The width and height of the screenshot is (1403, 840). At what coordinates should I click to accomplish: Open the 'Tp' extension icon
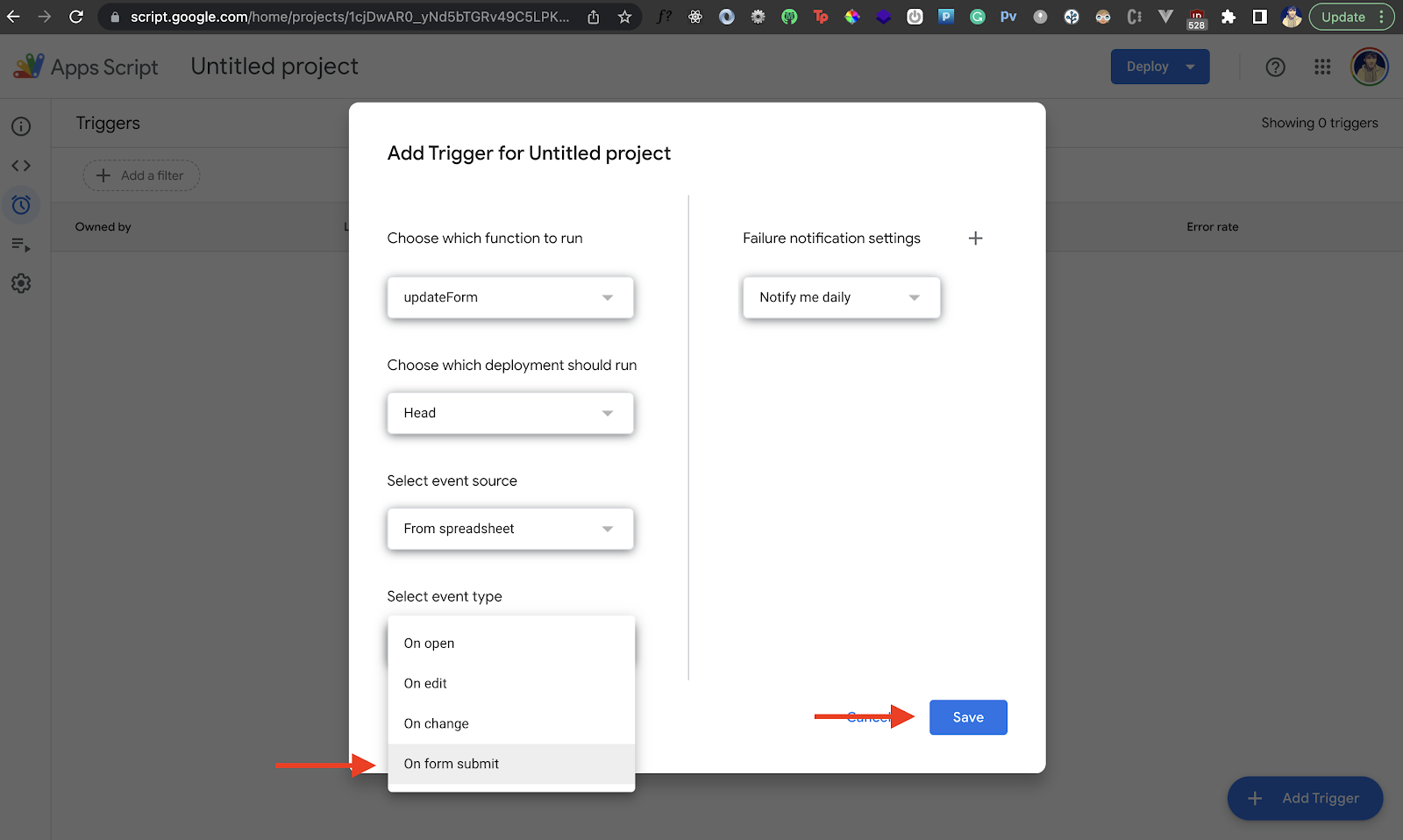[821, 17]
